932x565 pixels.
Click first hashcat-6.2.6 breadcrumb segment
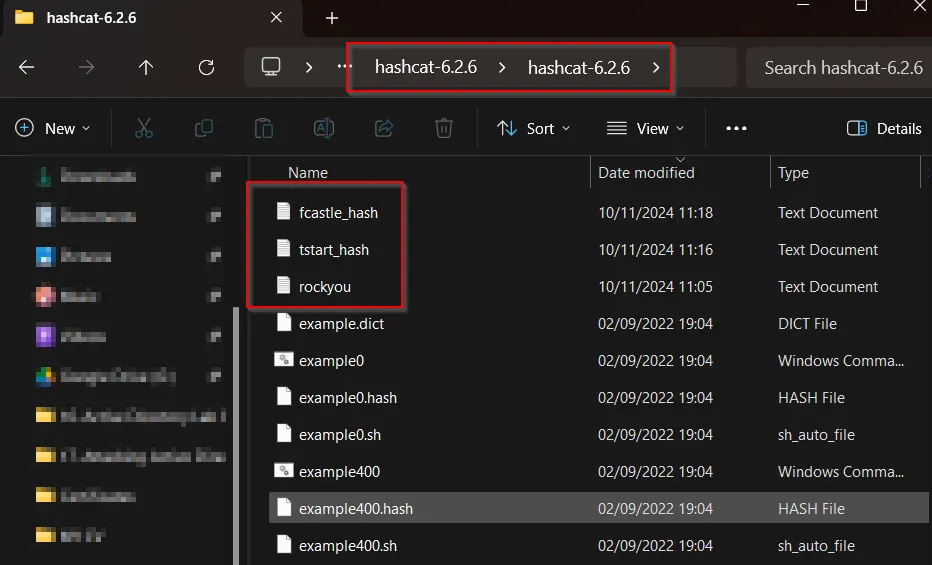pos(426,67)
